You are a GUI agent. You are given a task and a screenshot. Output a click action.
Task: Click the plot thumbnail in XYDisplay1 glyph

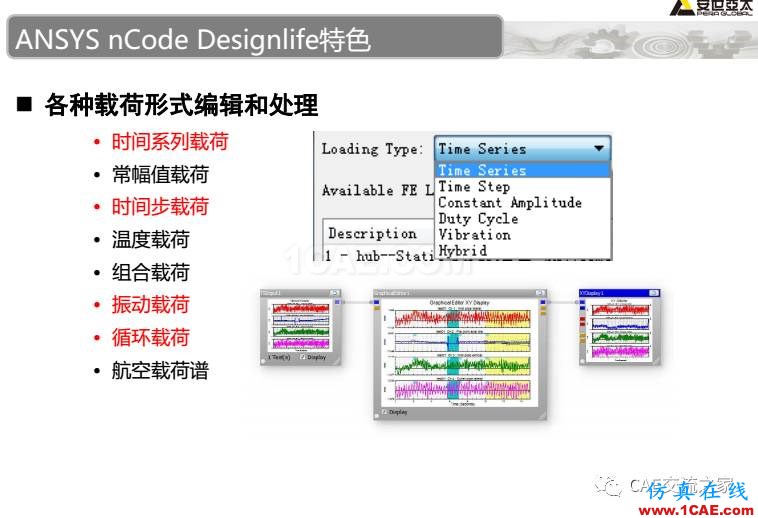pyautogui.click(x=618, y=330)
